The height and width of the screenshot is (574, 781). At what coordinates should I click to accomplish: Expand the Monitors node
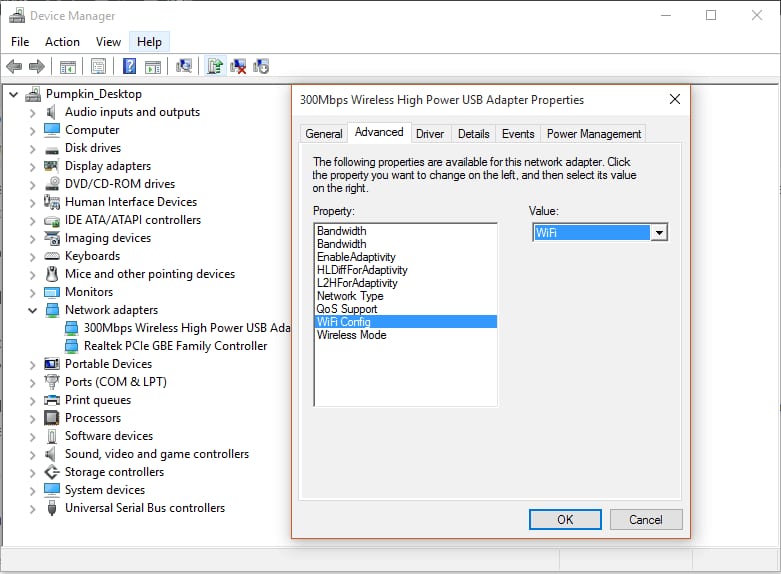pyautogui.click(x=33, y=292)
